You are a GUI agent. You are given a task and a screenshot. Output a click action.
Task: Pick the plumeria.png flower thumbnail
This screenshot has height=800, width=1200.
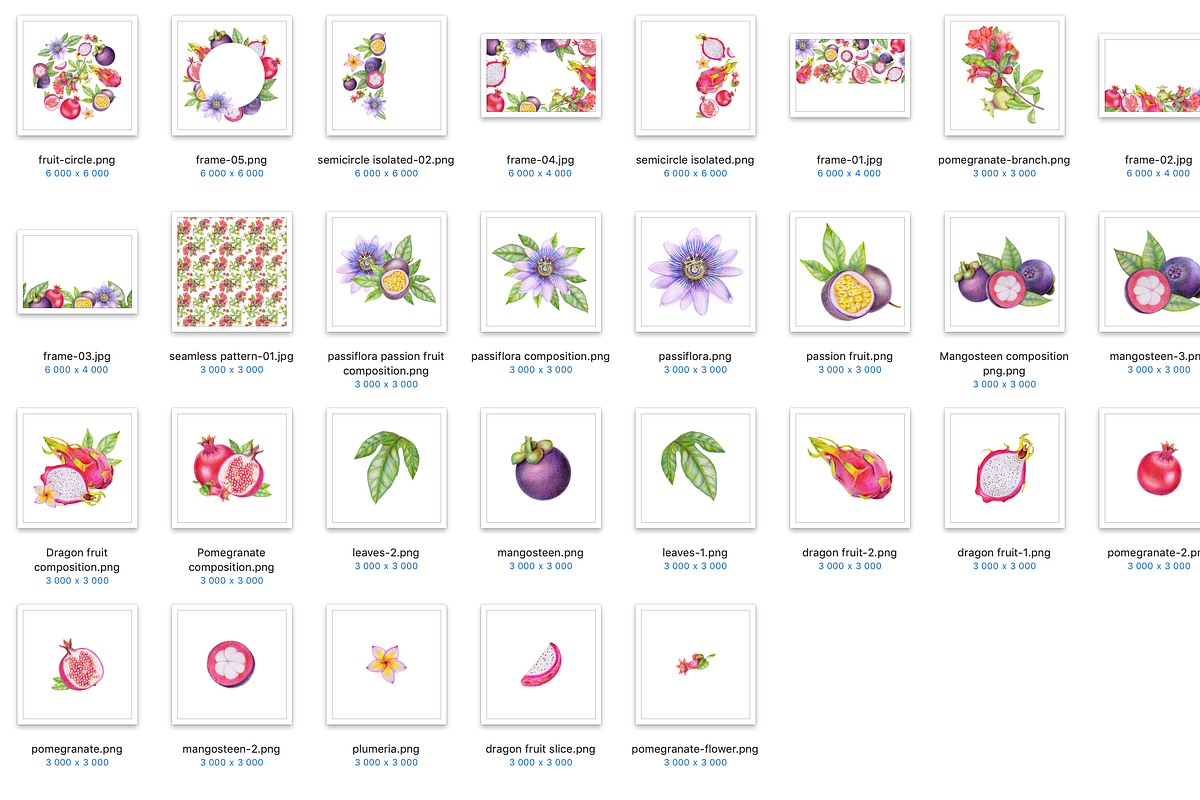click(386, 664)
